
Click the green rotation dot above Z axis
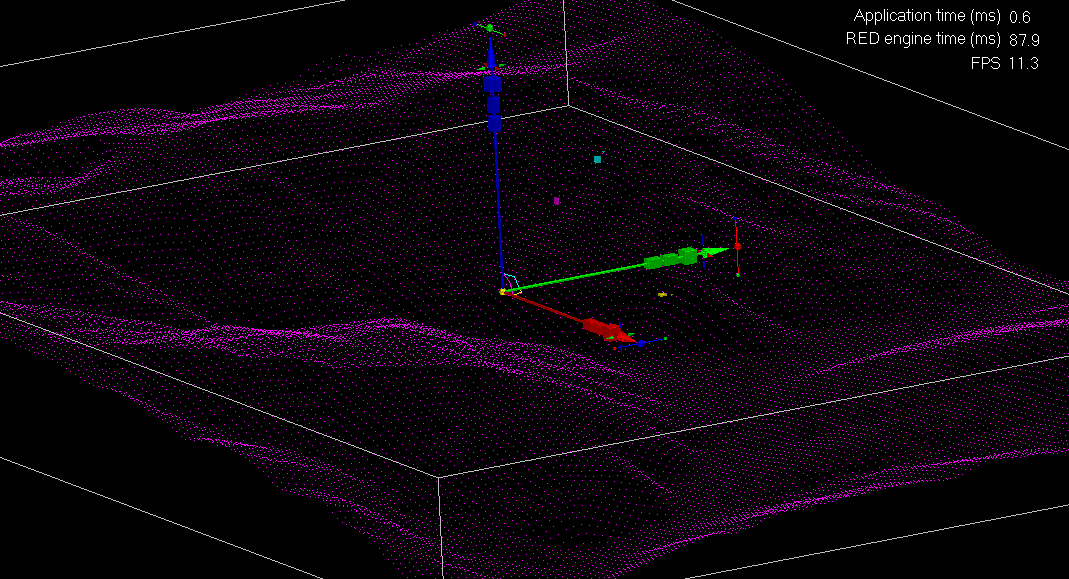point(490,28)
